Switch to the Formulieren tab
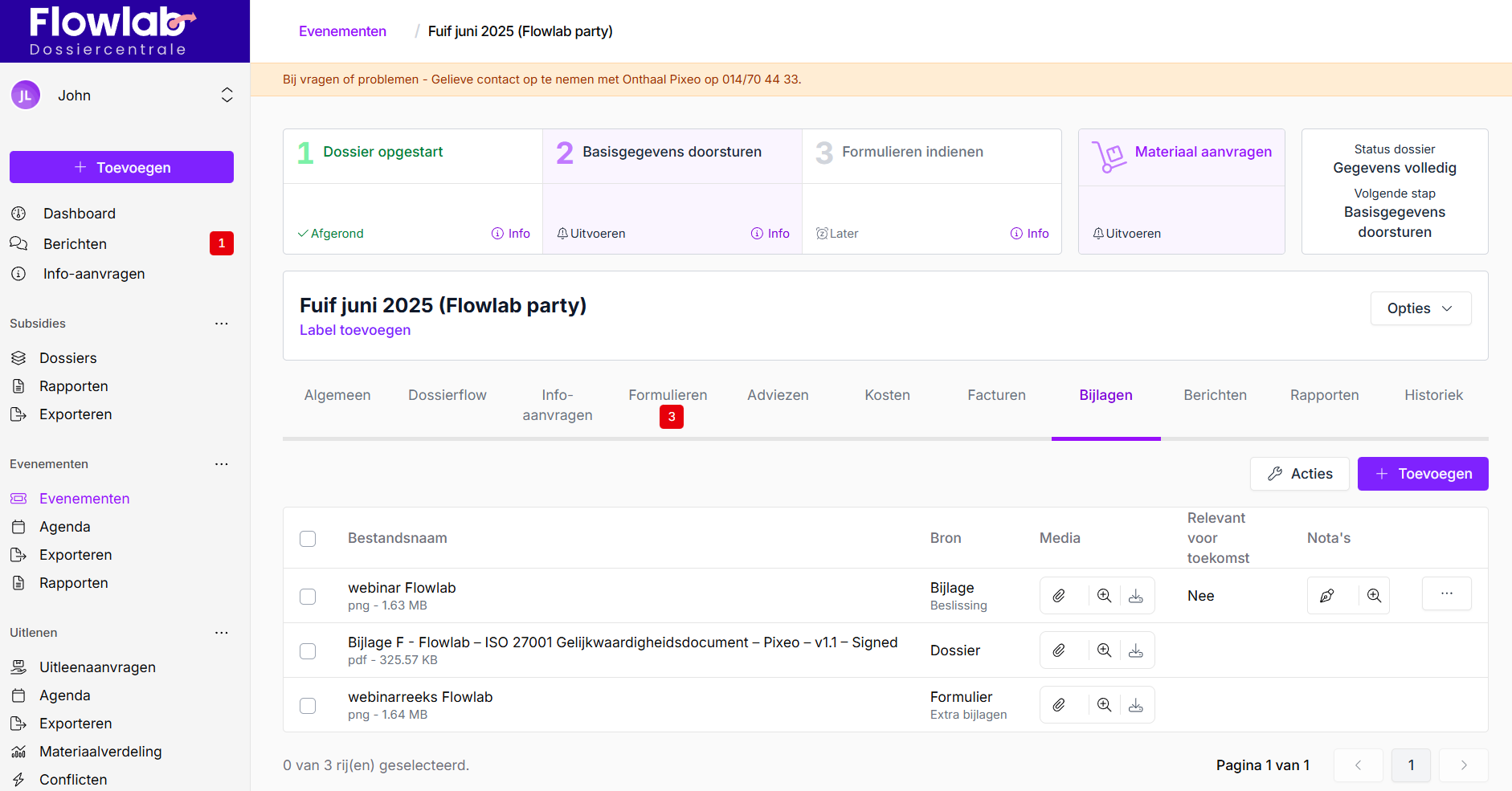1512x791 pixels. (x=668, y=395)
